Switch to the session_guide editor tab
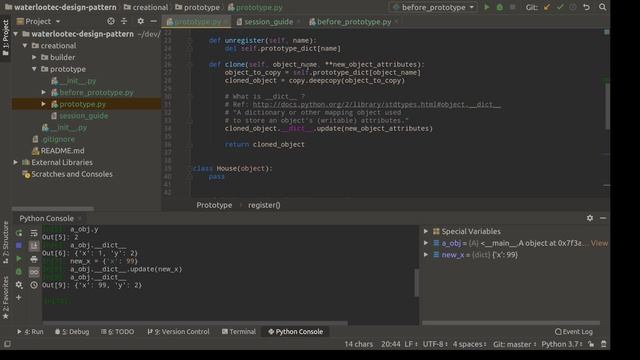 (268, 22)
